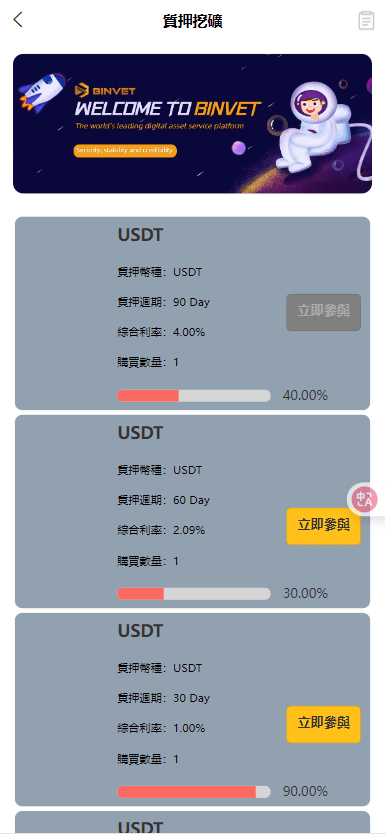Tap the floating translate icon
The image size is (386, 834).
364,499
